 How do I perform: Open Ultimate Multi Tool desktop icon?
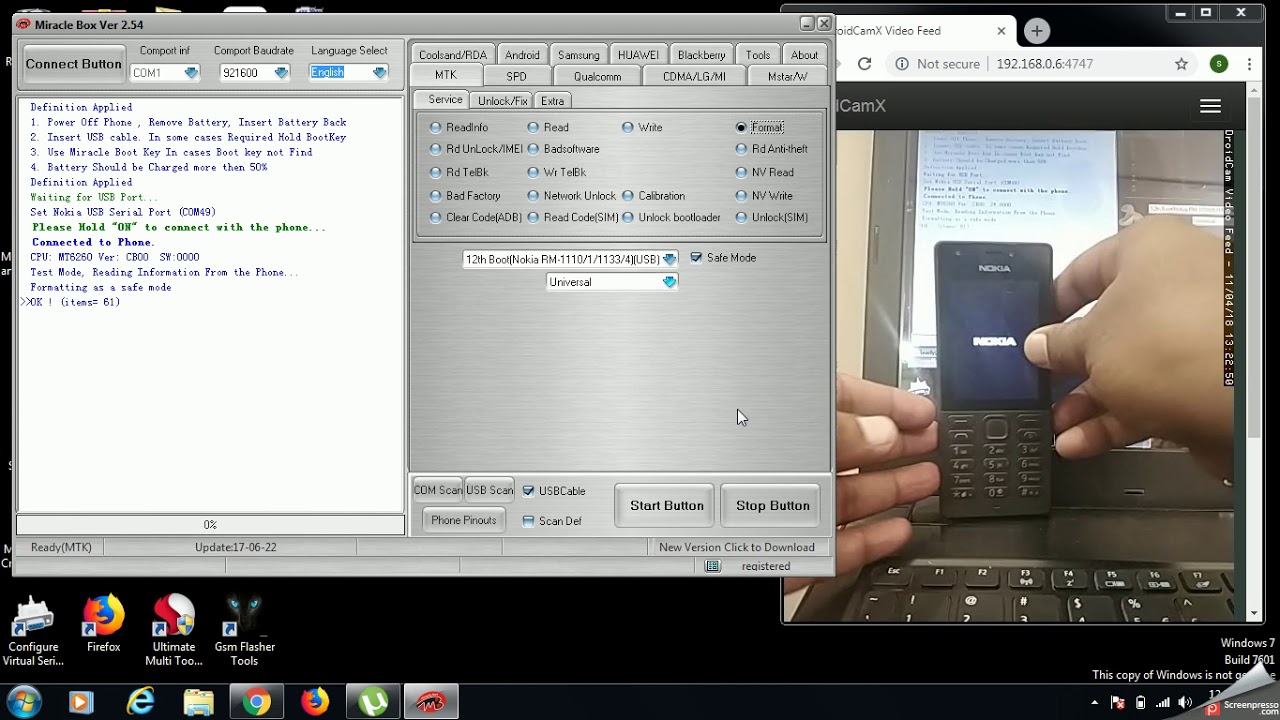pyautogui.click(x=174, y=632)
